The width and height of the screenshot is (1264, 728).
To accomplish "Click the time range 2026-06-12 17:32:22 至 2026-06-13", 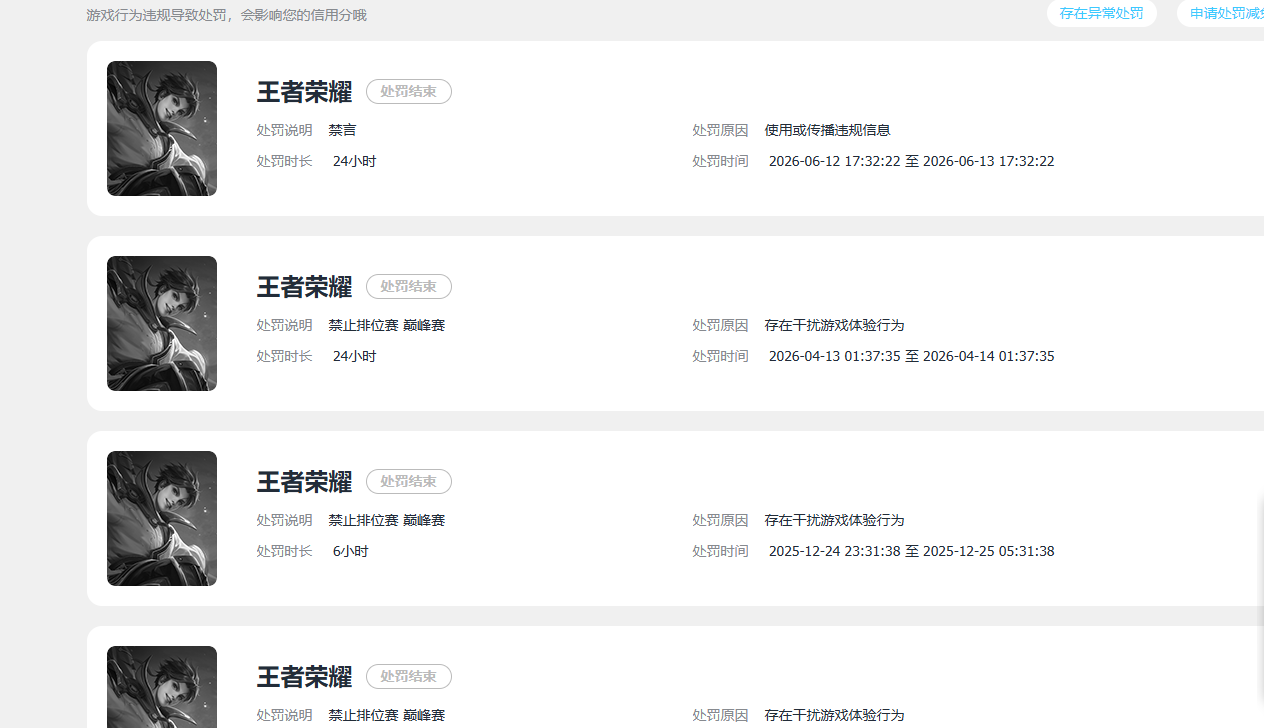I will 911,161.
